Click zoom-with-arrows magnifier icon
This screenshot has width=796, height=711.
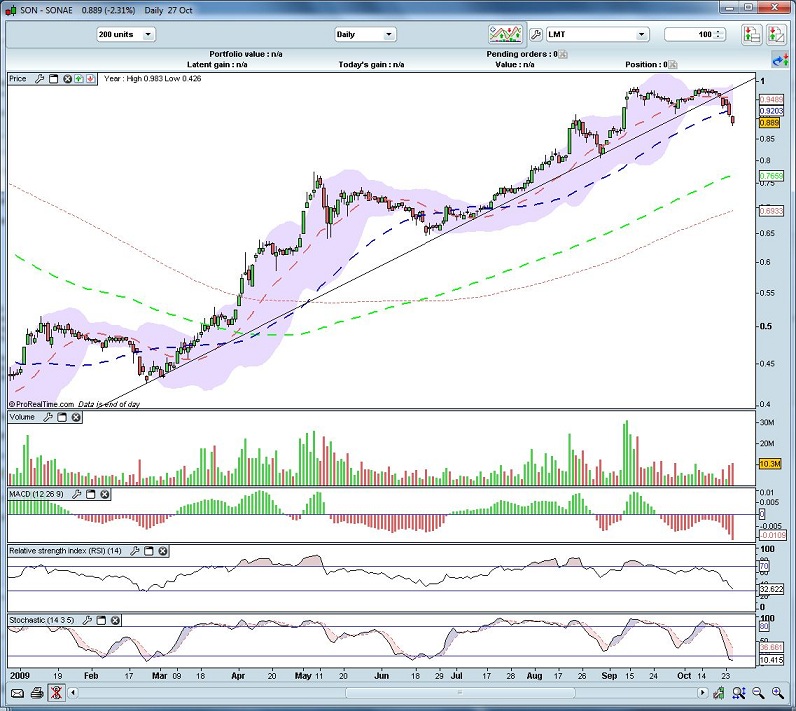click(x=739, y=693)
